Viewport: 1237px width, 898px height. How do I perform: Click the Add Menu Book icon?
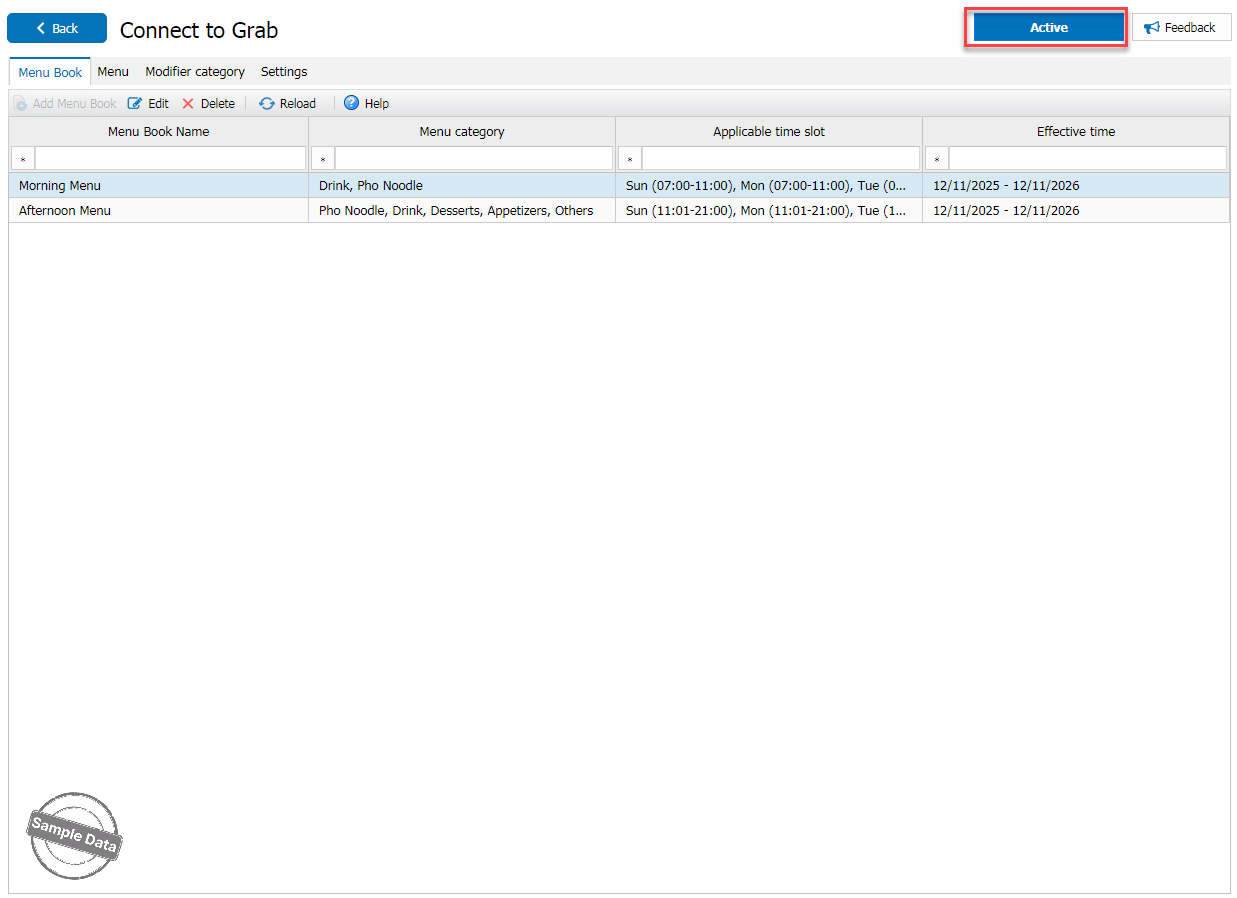[x=21, y=103]
